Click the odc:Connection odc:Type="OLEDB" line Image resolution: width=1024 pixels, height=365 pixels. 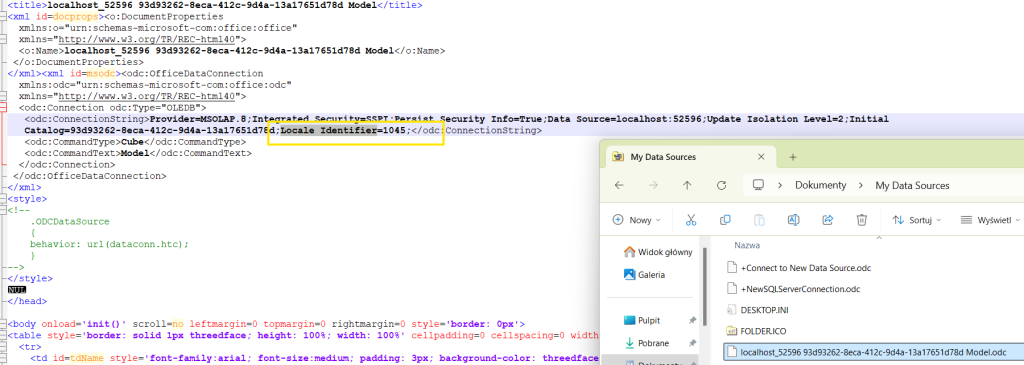tap(112, 108)
